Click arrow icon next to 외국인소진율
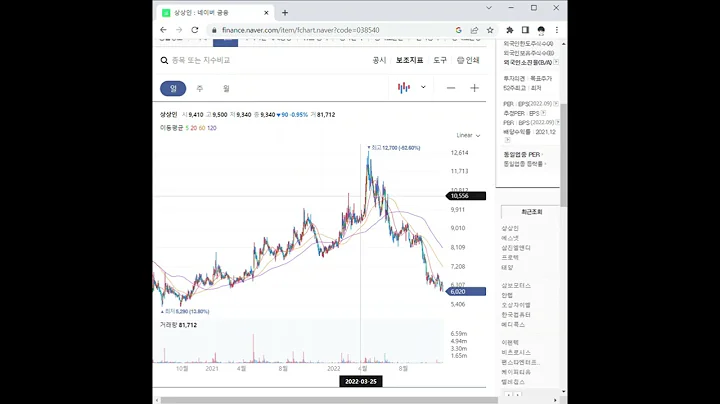This screenshot has height=404, width=720. 556,62
